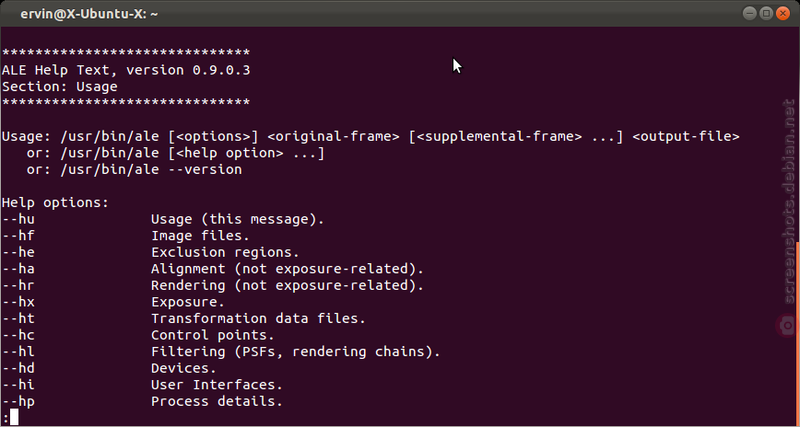Click the --hp Process details line
800x427 pixels.
pyautogui.click(x=142, y=401)
